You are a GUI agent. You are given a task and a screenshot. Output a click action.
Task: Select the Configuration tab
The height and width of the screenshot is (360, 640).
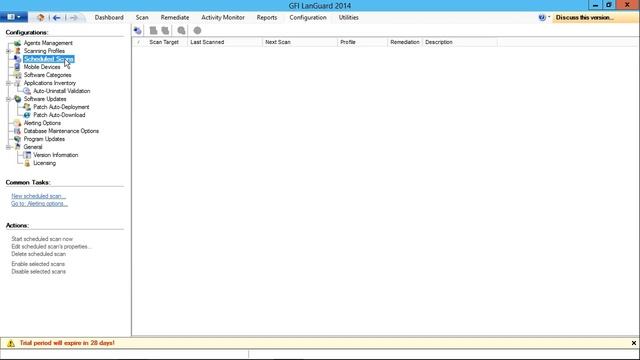(x=308, y=18)
